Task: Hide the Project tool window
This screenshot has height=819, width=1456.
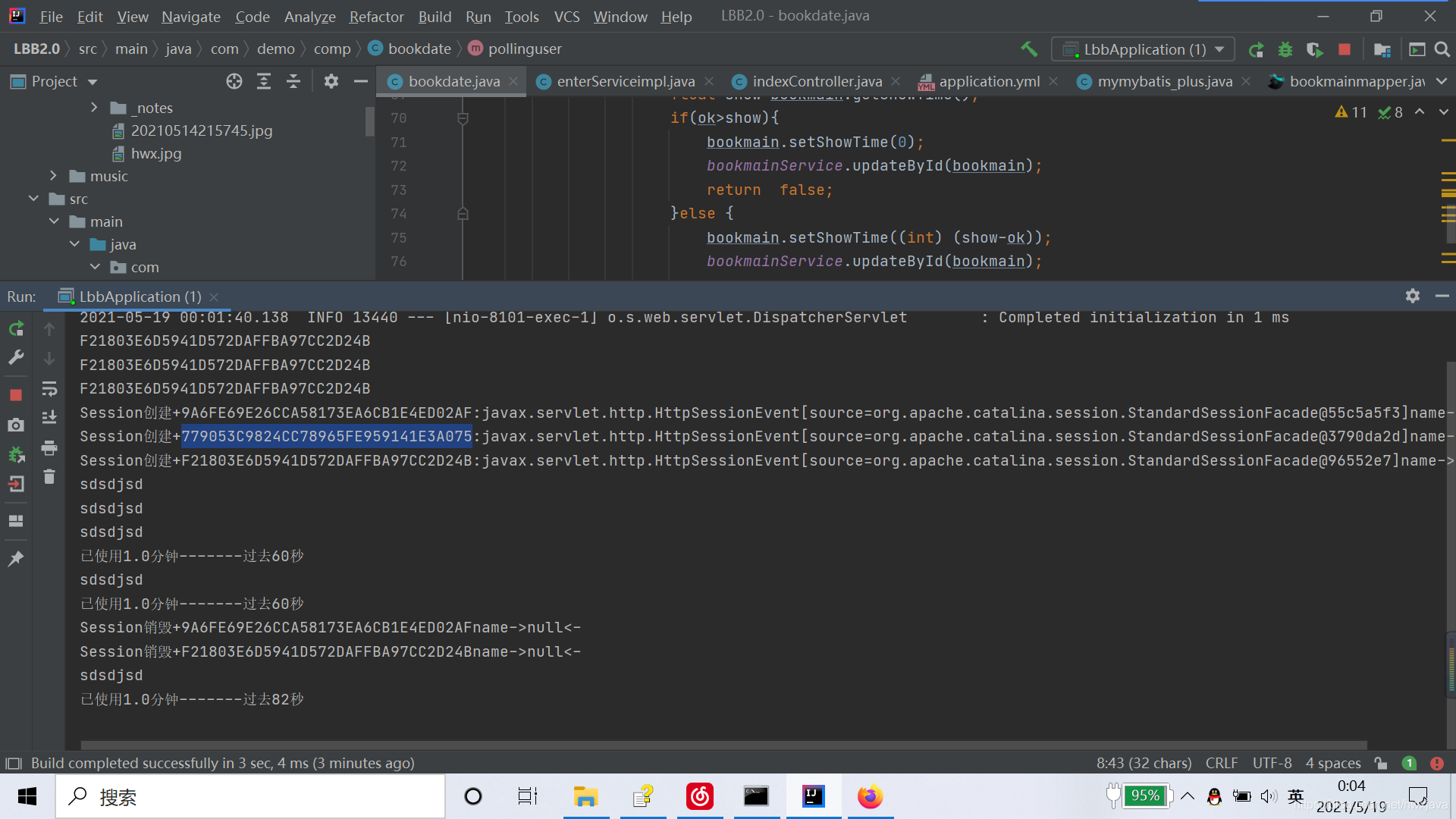Action: point(361,81)
